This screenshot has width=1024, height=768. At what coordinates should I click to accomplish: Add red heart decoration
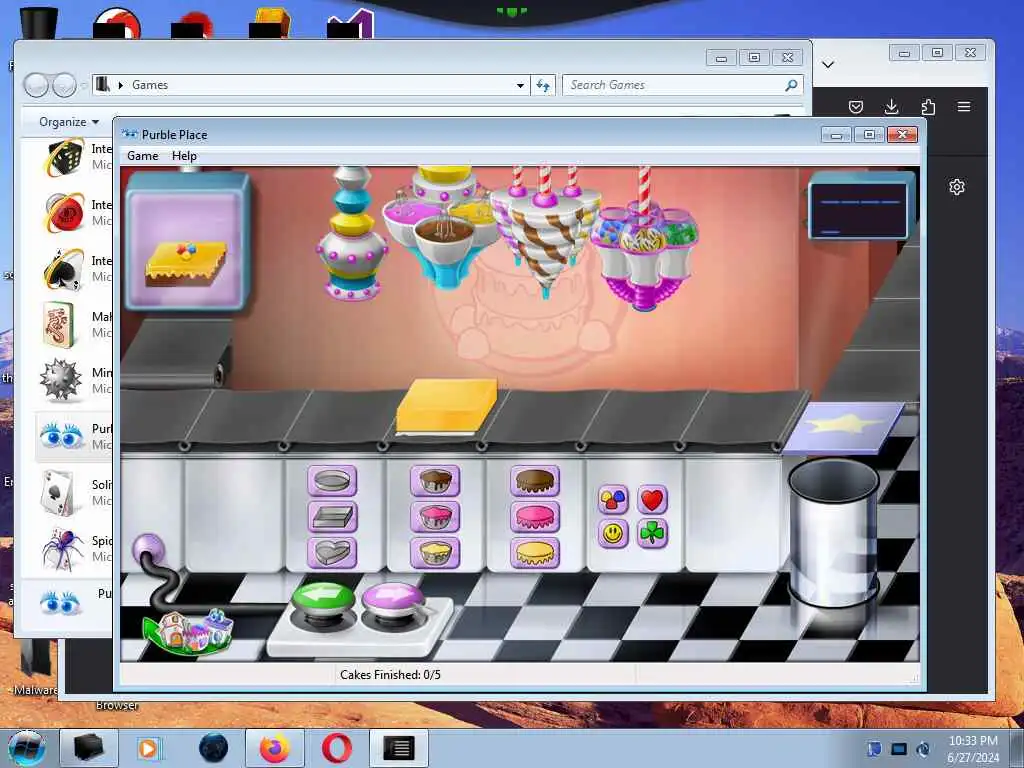(652, 500)
